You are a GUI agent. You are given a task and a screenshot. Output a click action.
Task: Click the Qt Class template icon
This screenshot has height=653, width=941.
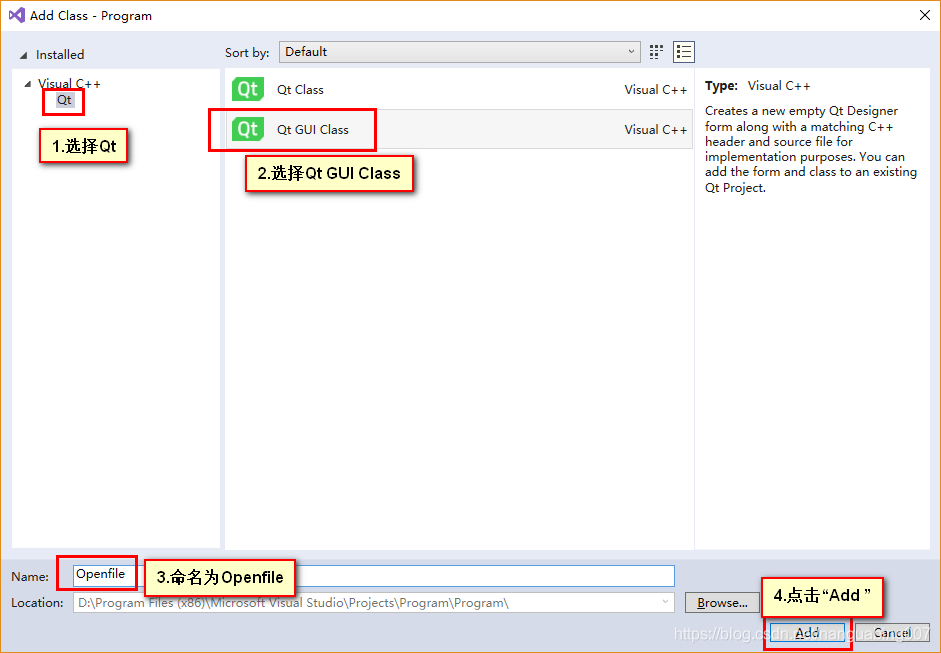[x=248, y=89]
